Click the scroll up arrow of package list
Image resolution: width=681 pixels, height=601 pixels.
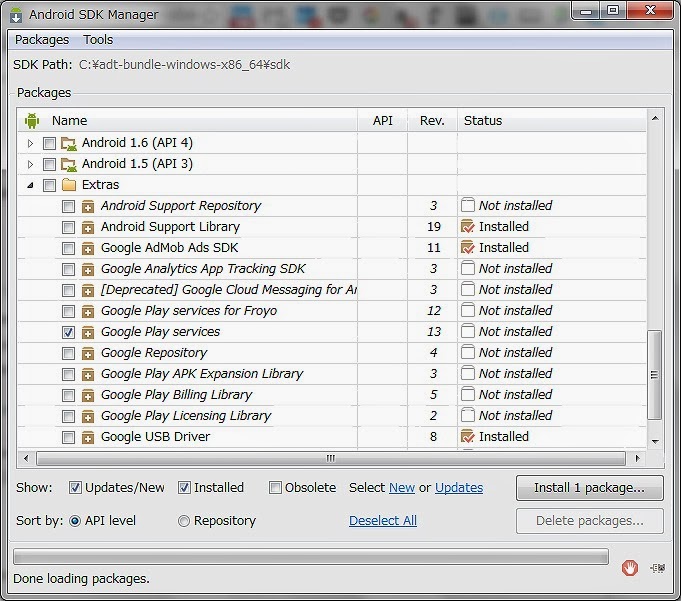click(655, 118)
